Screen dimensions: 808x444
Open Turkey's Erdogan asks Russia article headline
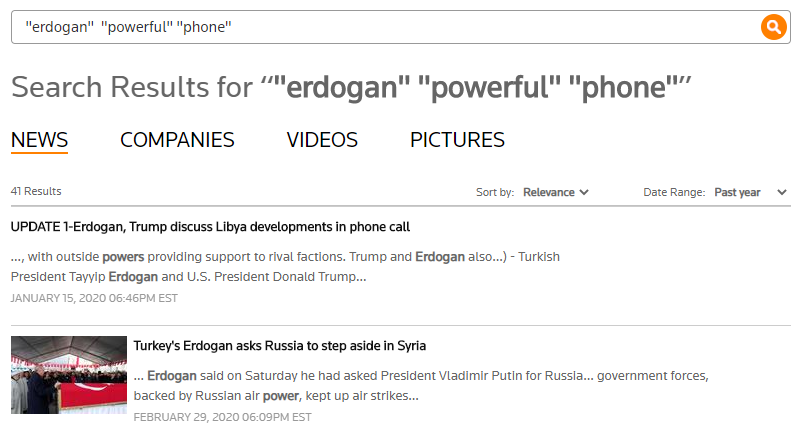(280, 346)
